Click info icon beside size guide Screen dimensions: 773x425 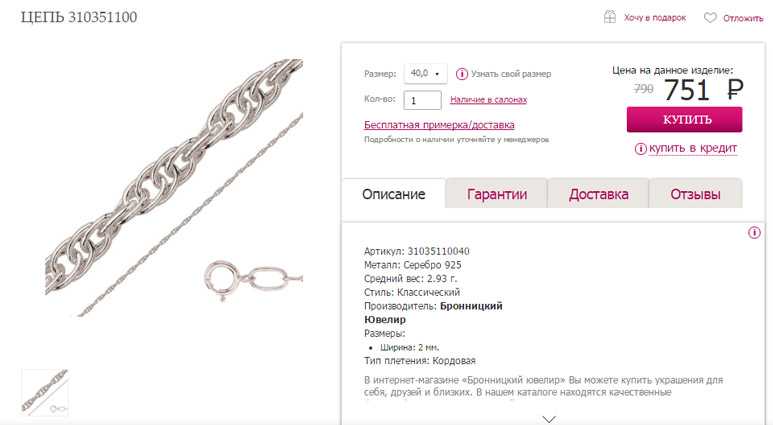point(461,74)
